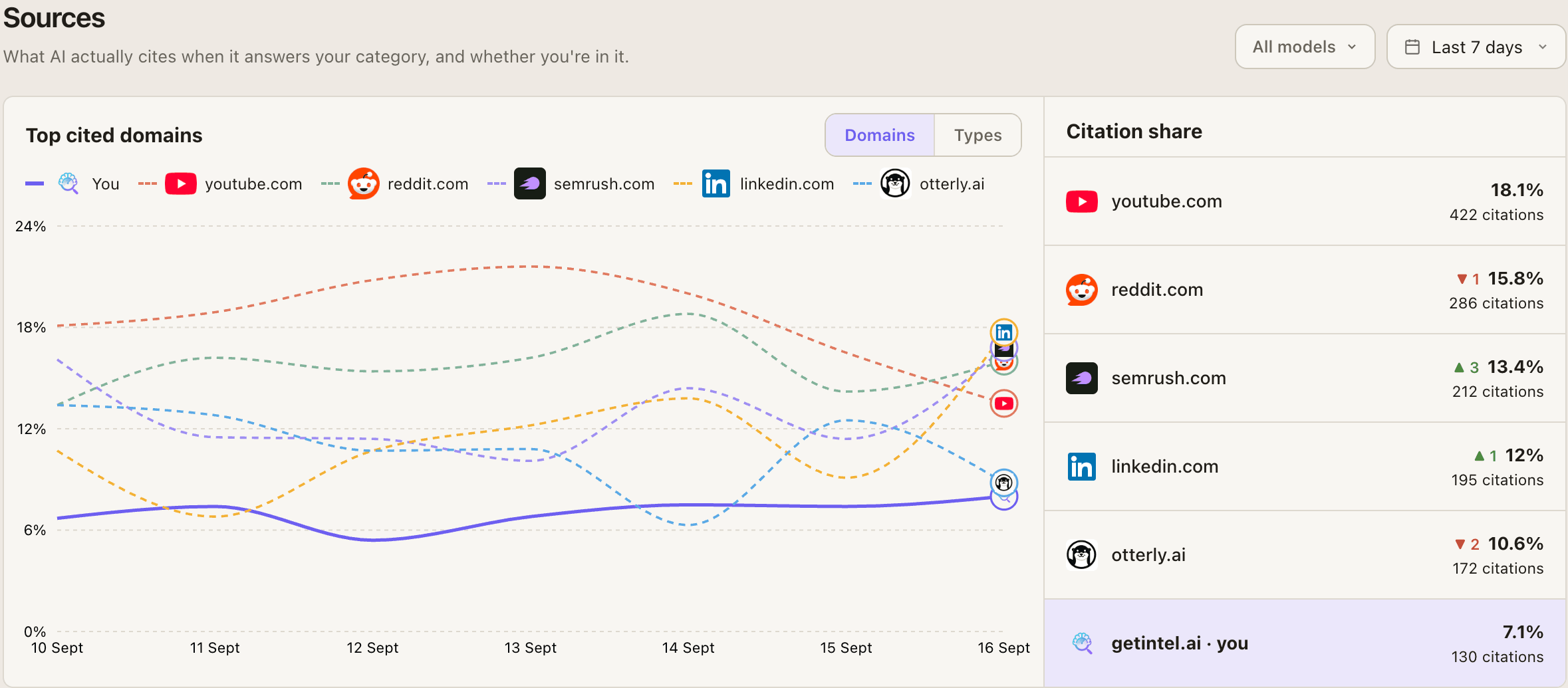
Task: Click the Reddit icon in the chart legend
Action: [x=364, y=183]
